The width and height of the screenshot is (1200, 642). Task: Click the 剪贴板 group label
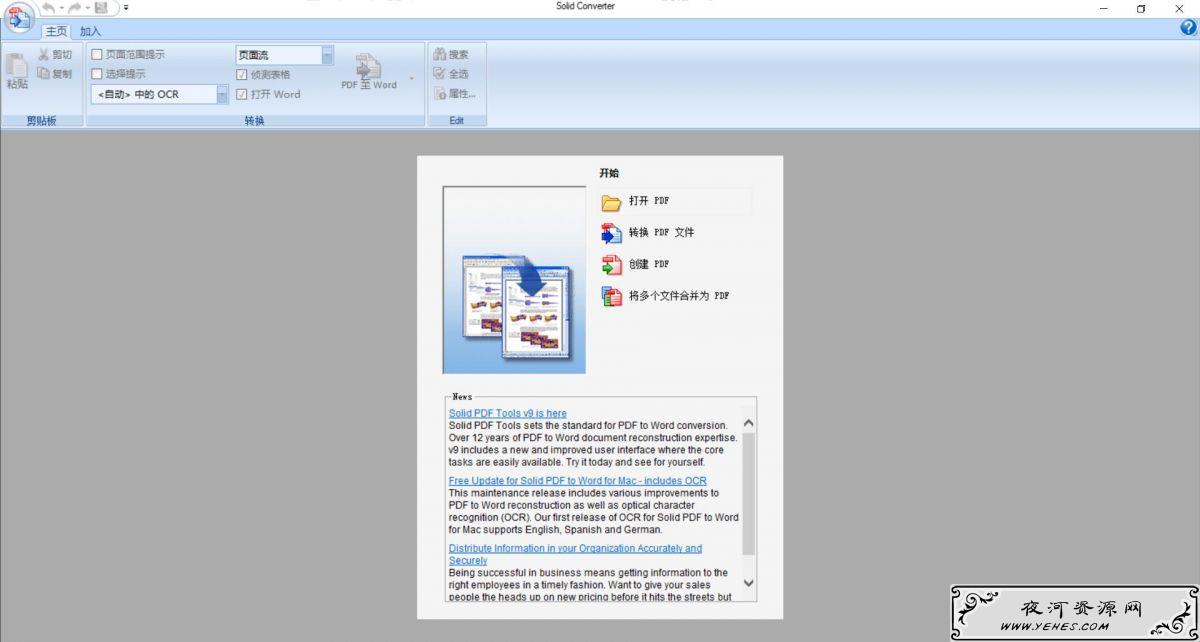click(x=41, y=121)
